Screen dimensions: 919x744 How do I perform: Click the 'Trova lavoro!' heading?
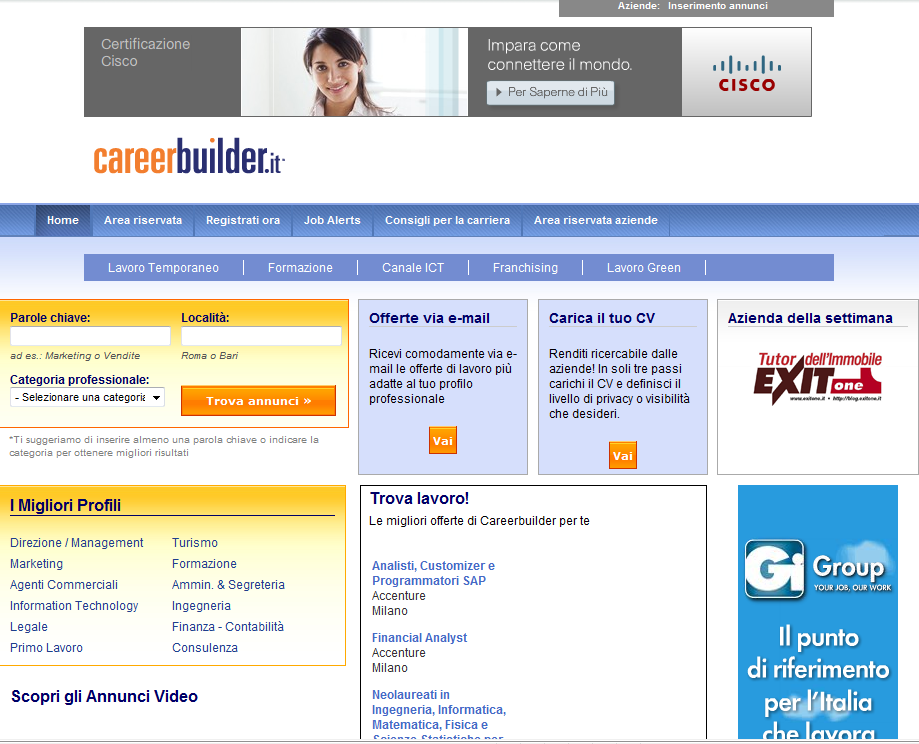(419, 498)
